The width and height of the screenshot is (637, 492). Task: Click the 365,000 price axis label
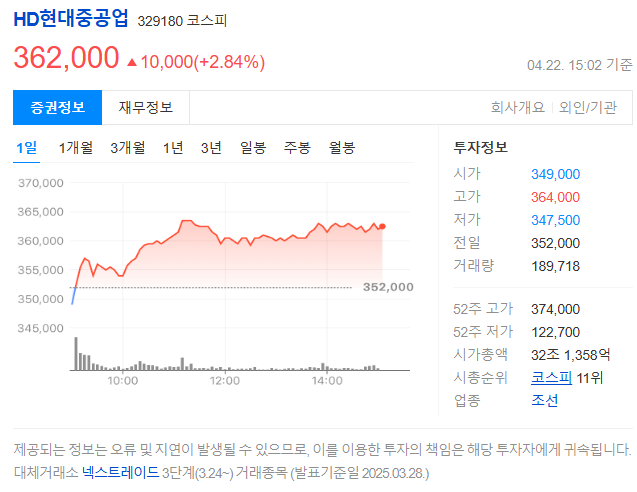tap(41, 212)
